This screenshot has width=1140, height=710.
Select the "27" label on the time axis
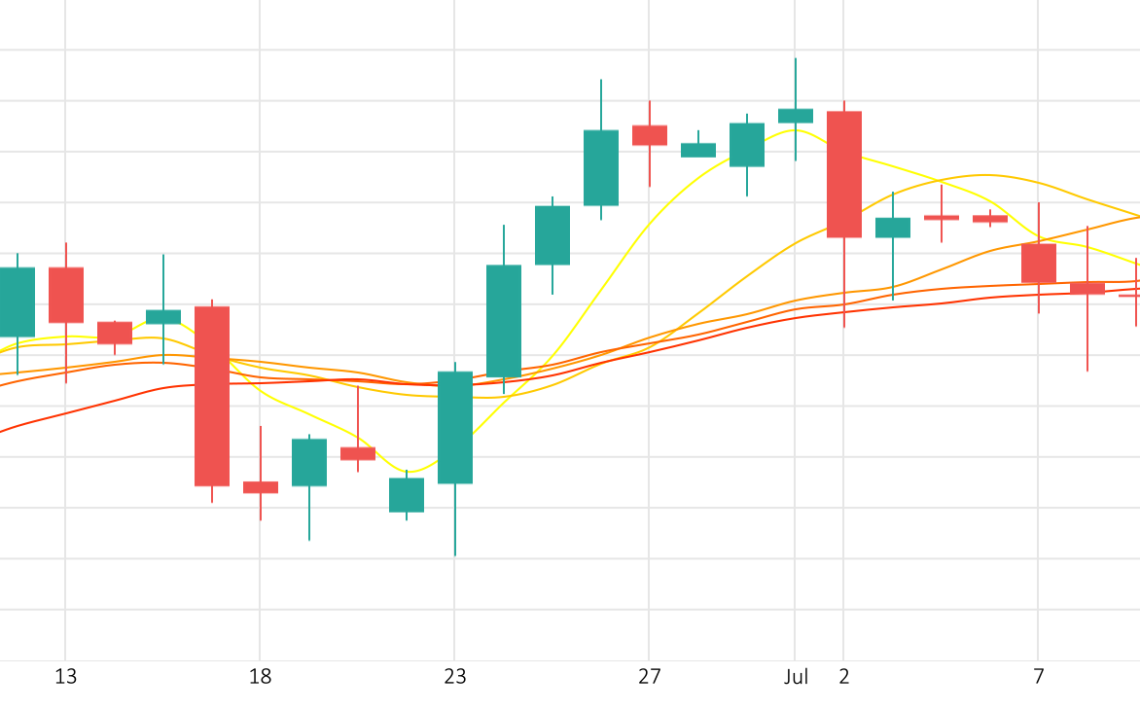[x=650, y=677]
